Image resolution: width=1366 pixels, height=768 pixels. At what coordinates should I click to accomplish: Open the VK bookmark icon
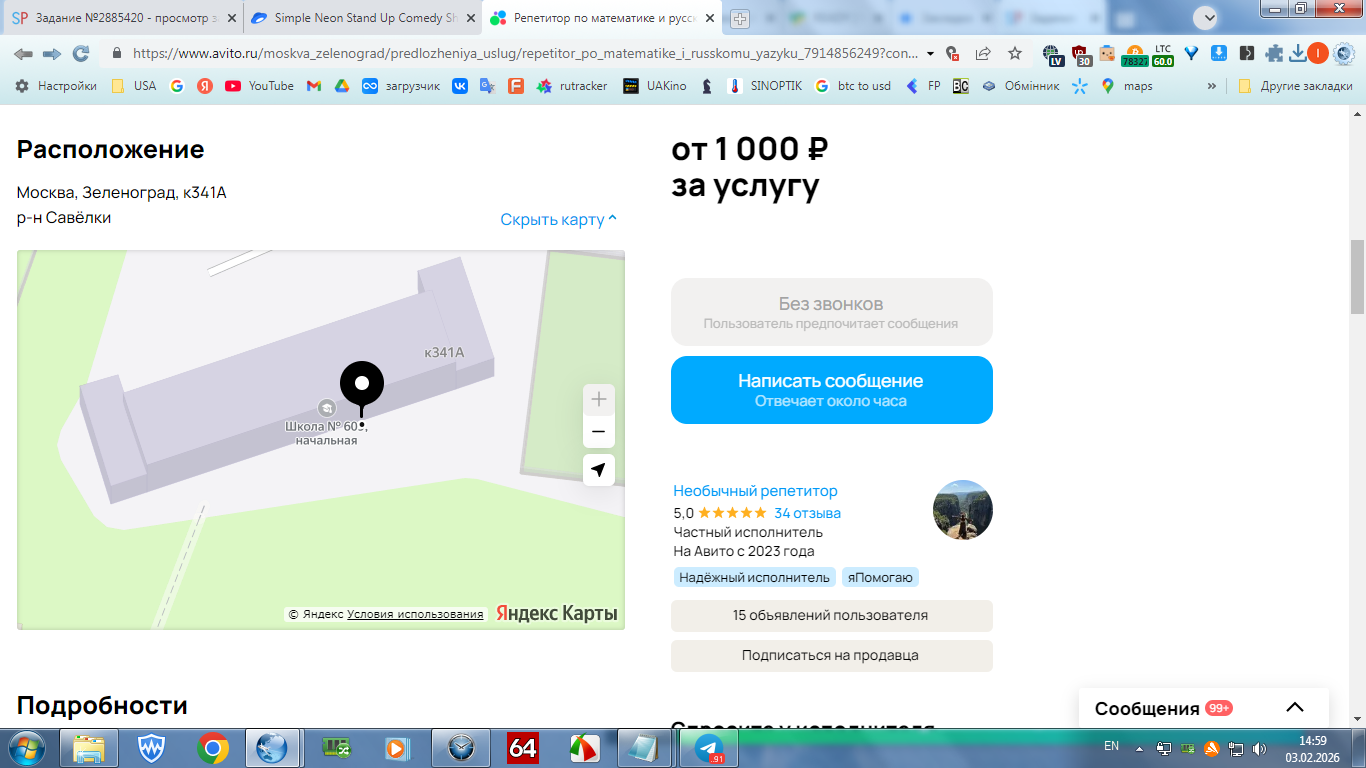tap(460, 86)
